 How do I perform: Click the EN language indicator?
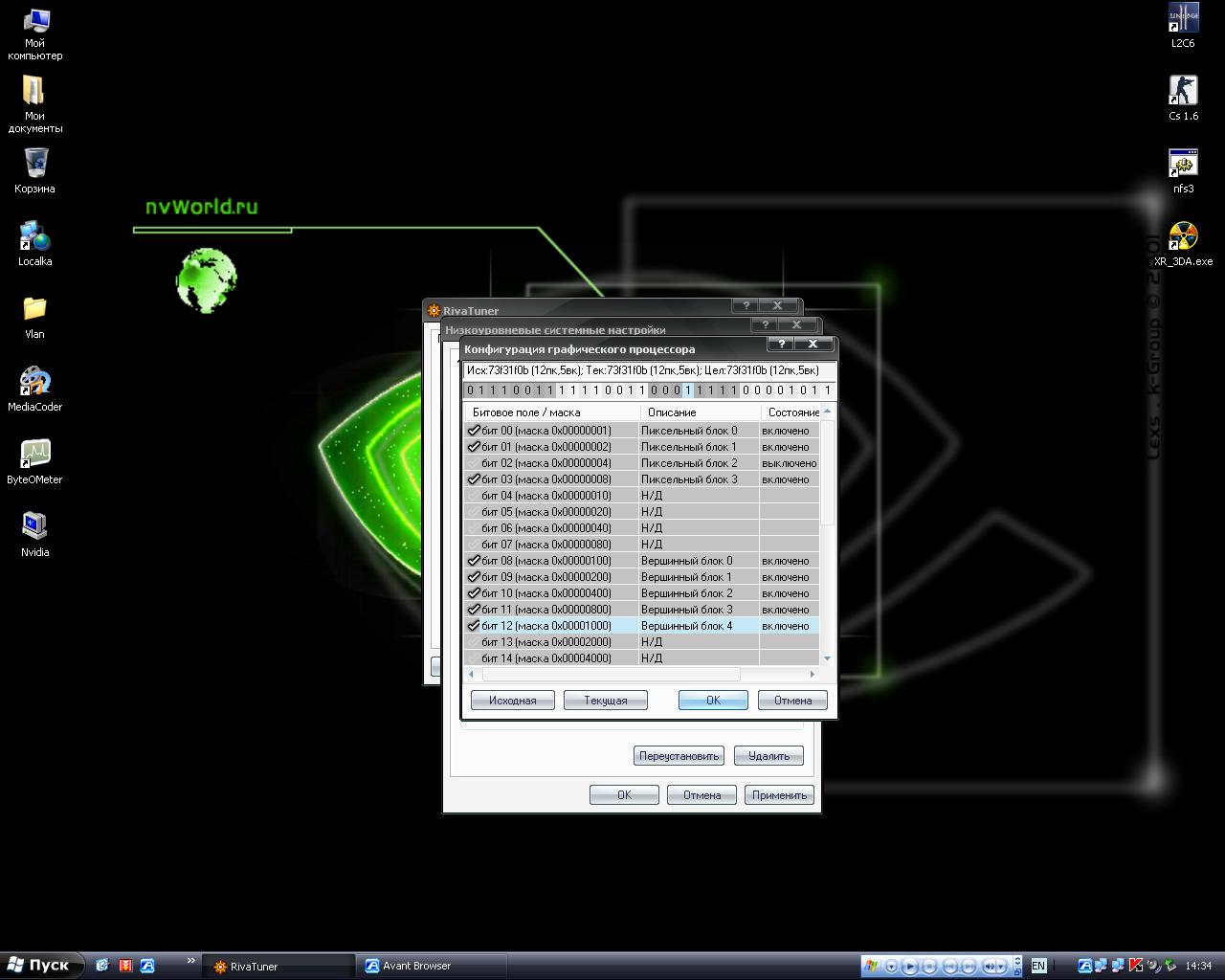click(1038, 967)
